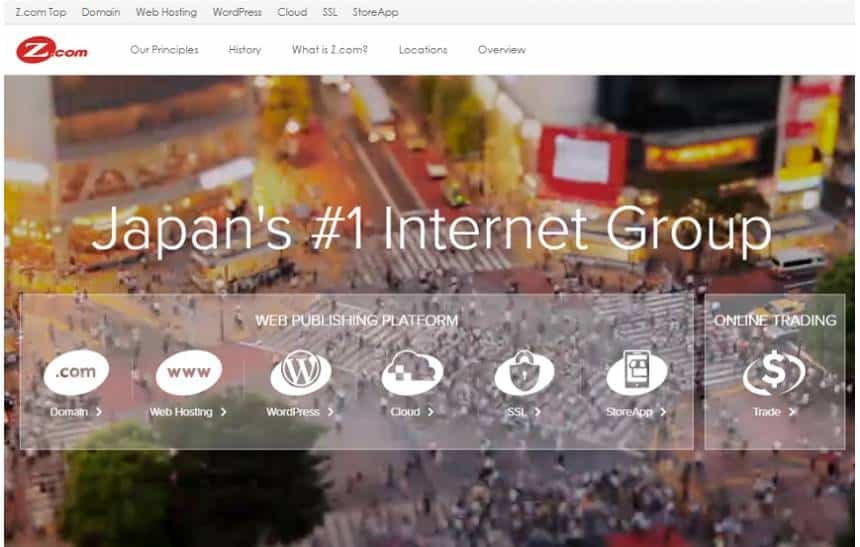Screen dimensions: 860x547
Task: Click the chevron beside Cloud label
Action: 431,411
